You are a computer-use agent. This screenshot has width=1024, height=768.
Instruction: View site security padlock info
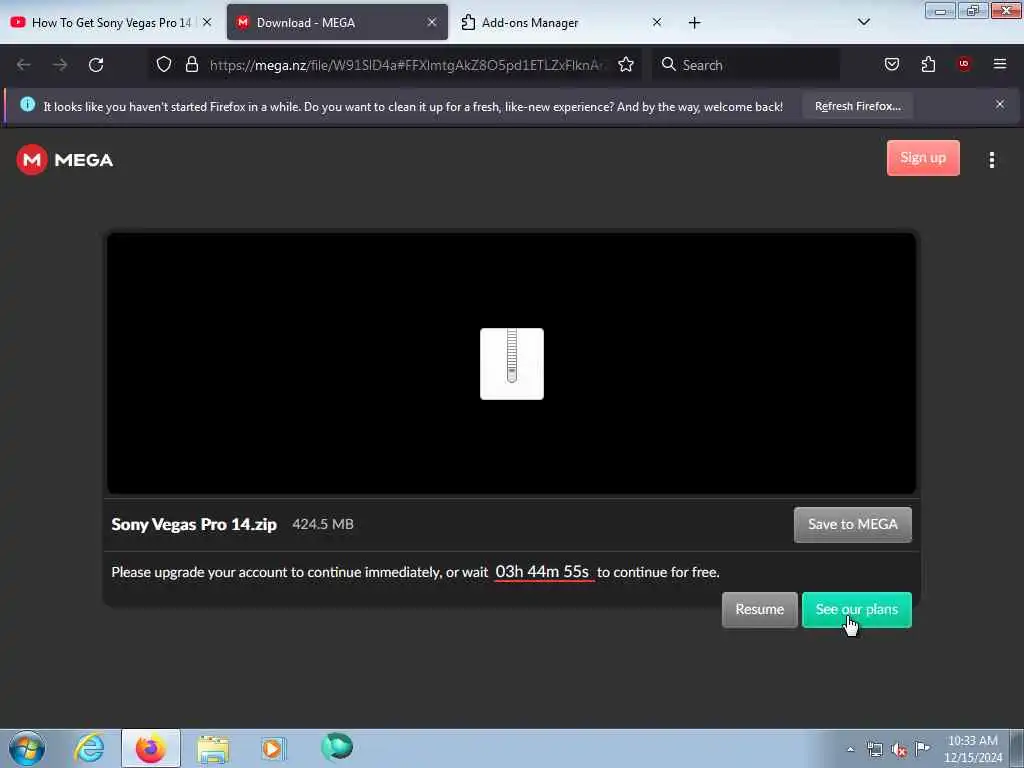[191, 65]
